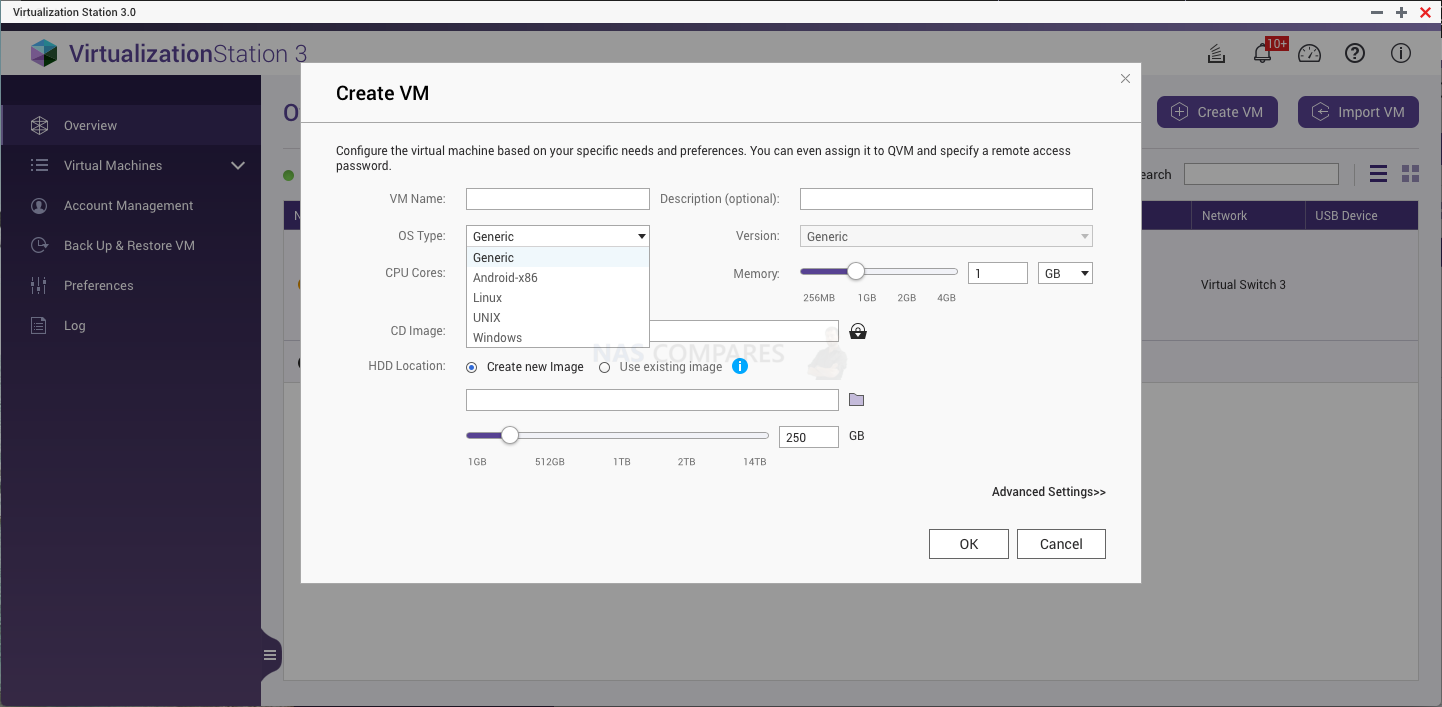Open notifications bell with 10+ badge
This screenshot has height=707, width=1442.
pos(1263,54)
